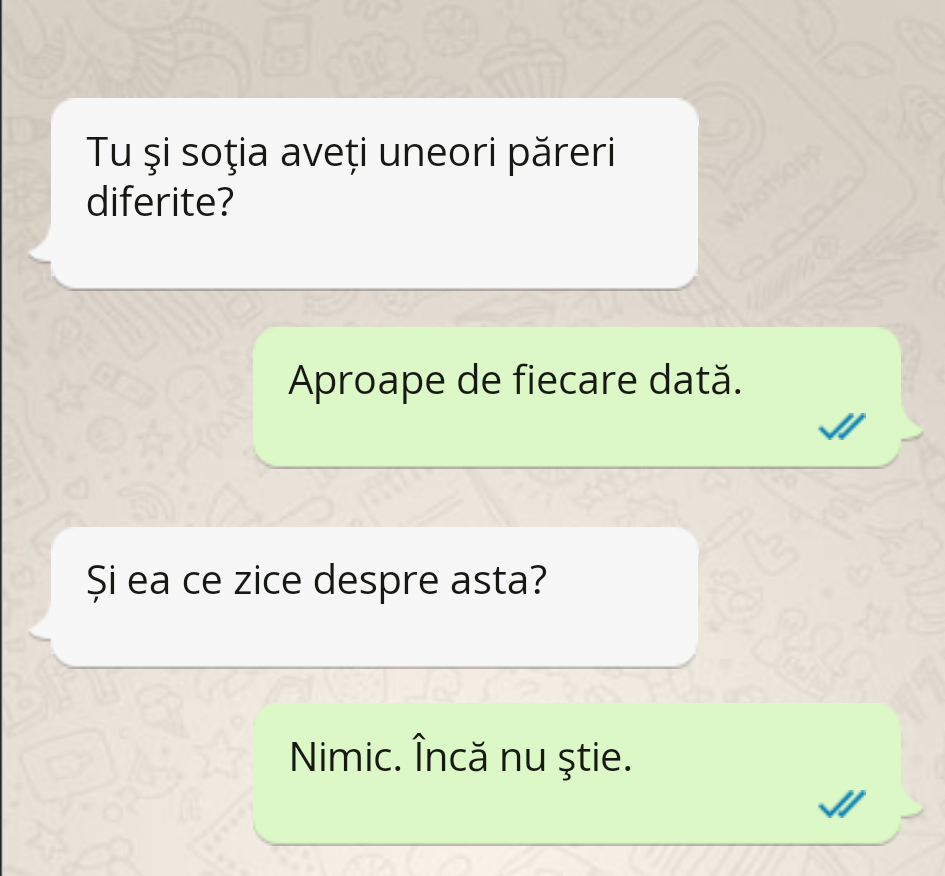Click the star doodle on the left wallpaper

(154, 437)
